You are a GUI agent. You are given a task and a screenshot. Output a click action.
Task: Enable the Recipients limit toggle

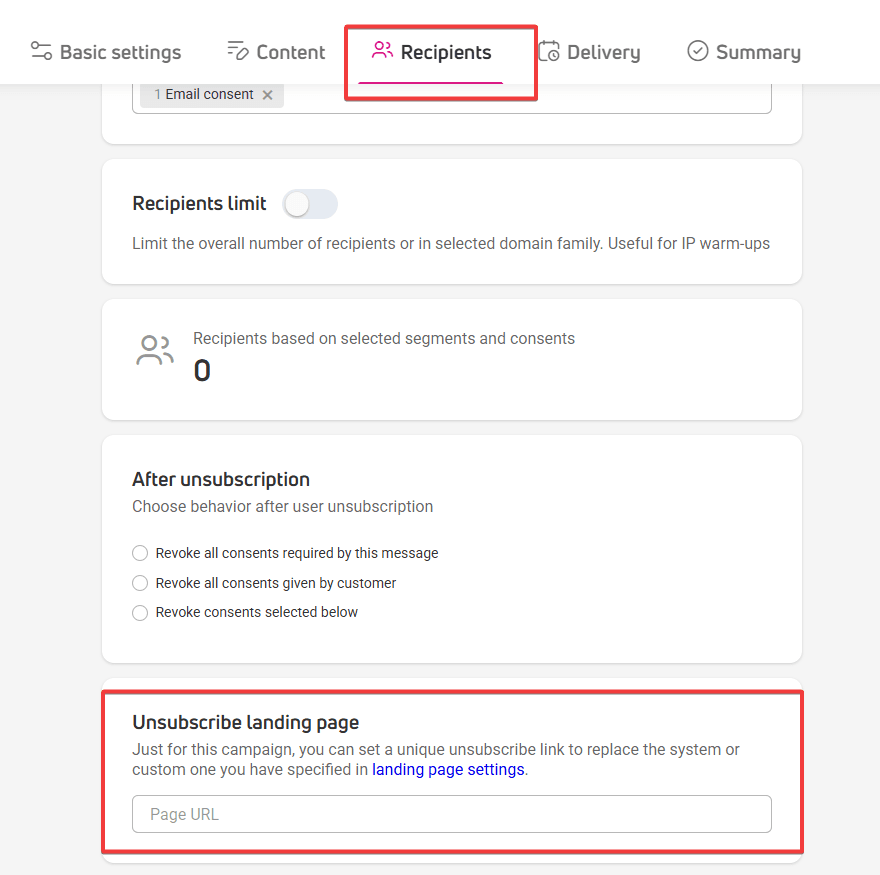(x=310, y=204)
